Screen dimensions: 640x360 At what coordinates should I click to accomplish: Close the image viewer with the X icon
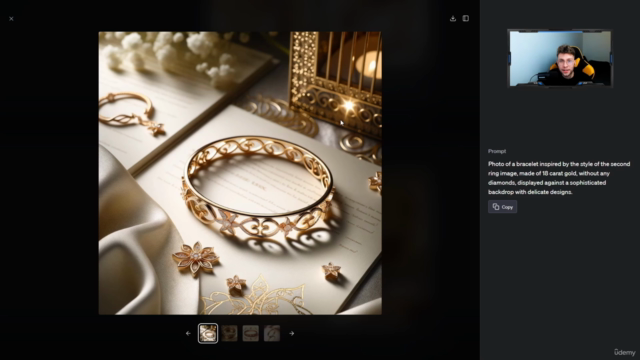(11, 19)
